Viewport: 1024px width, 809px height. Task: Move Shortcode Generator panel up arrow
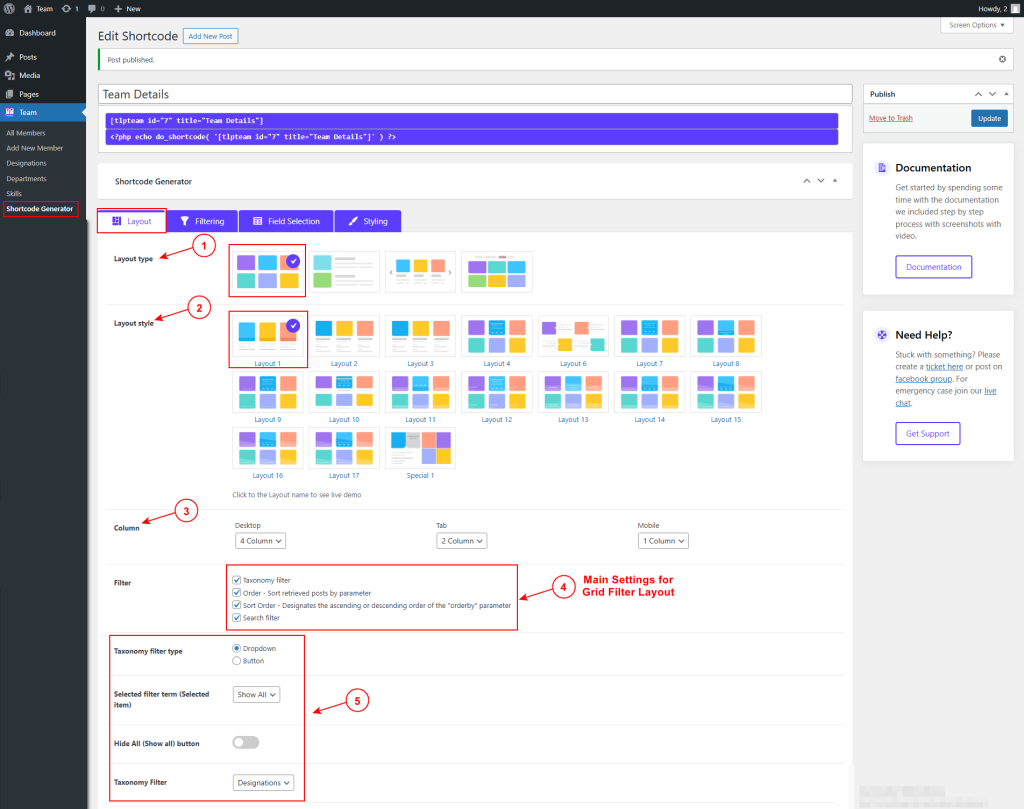(807, 181)
